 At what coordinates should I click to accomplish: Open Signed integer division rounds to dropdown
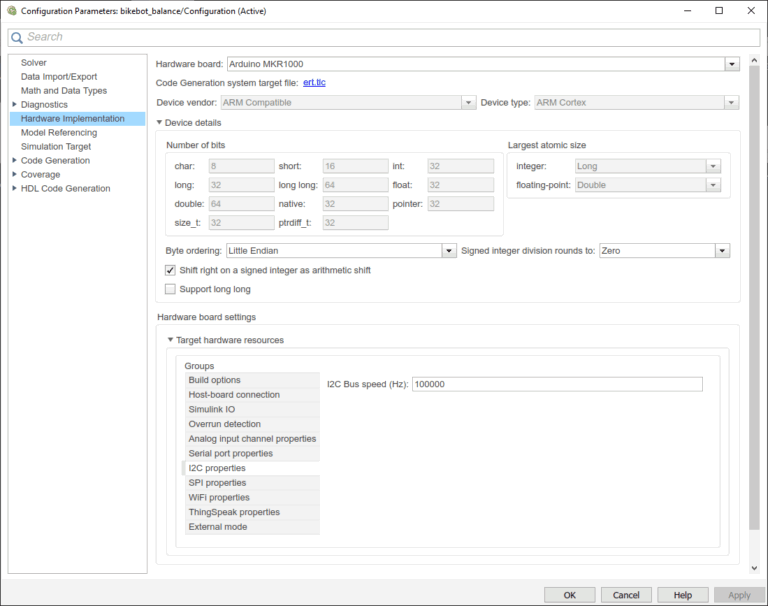[721, 251]
